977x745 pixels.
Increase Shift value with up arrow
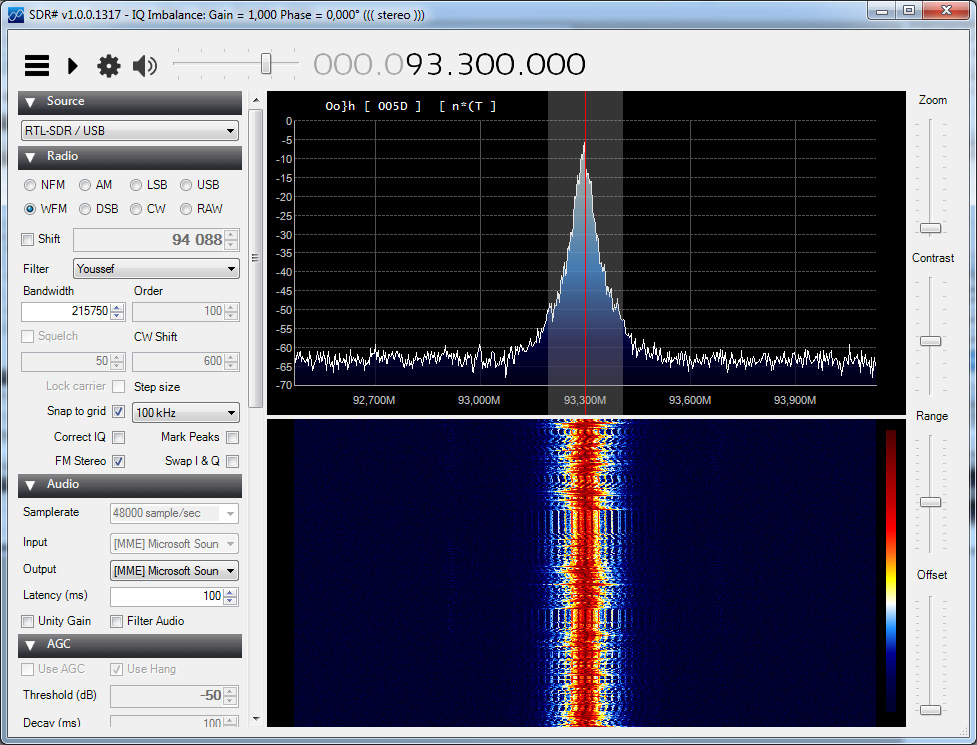point(231,235)
